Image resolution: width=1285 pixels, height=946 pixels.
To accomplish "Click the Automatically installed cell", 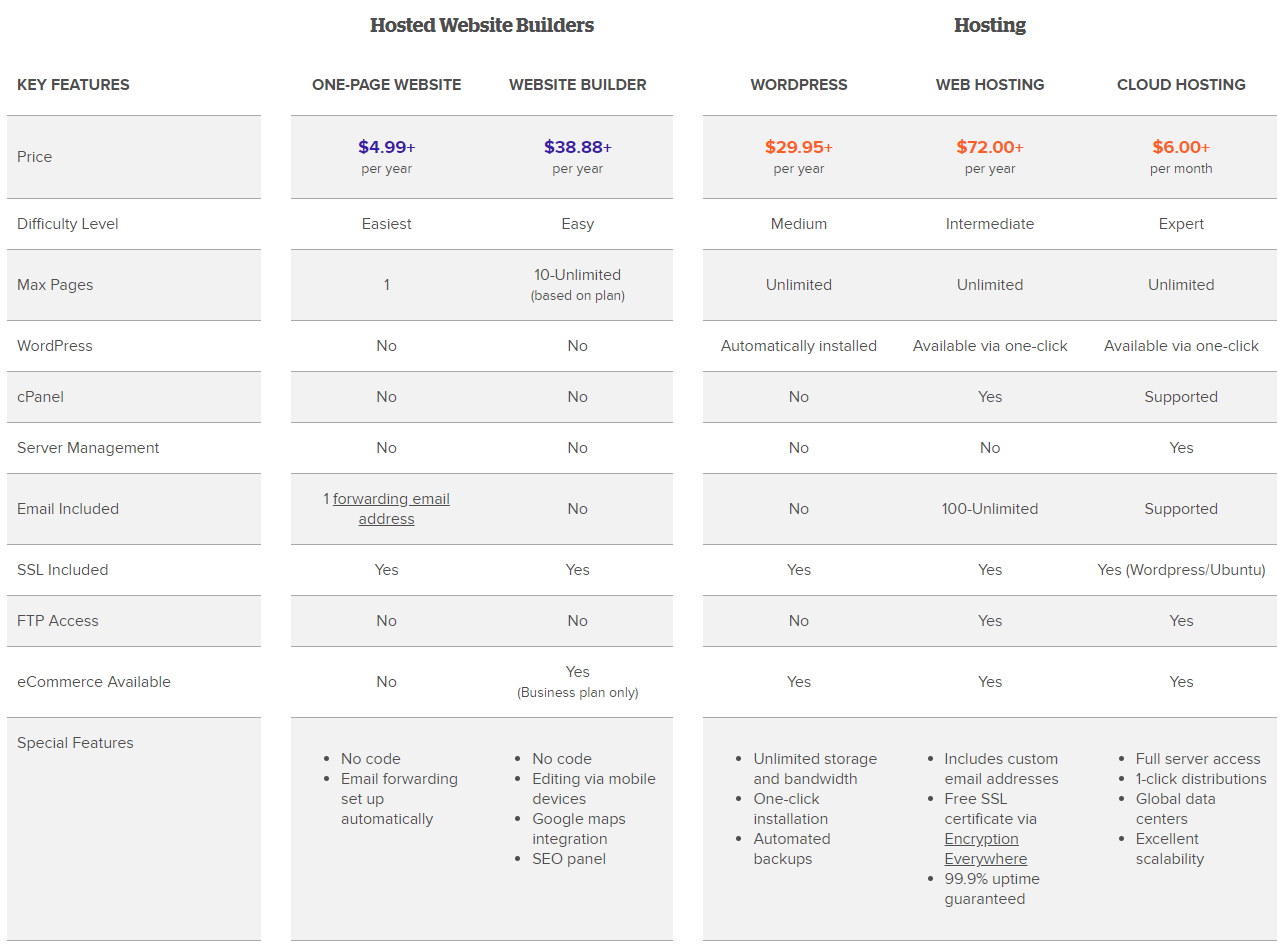I will point(798,346).
